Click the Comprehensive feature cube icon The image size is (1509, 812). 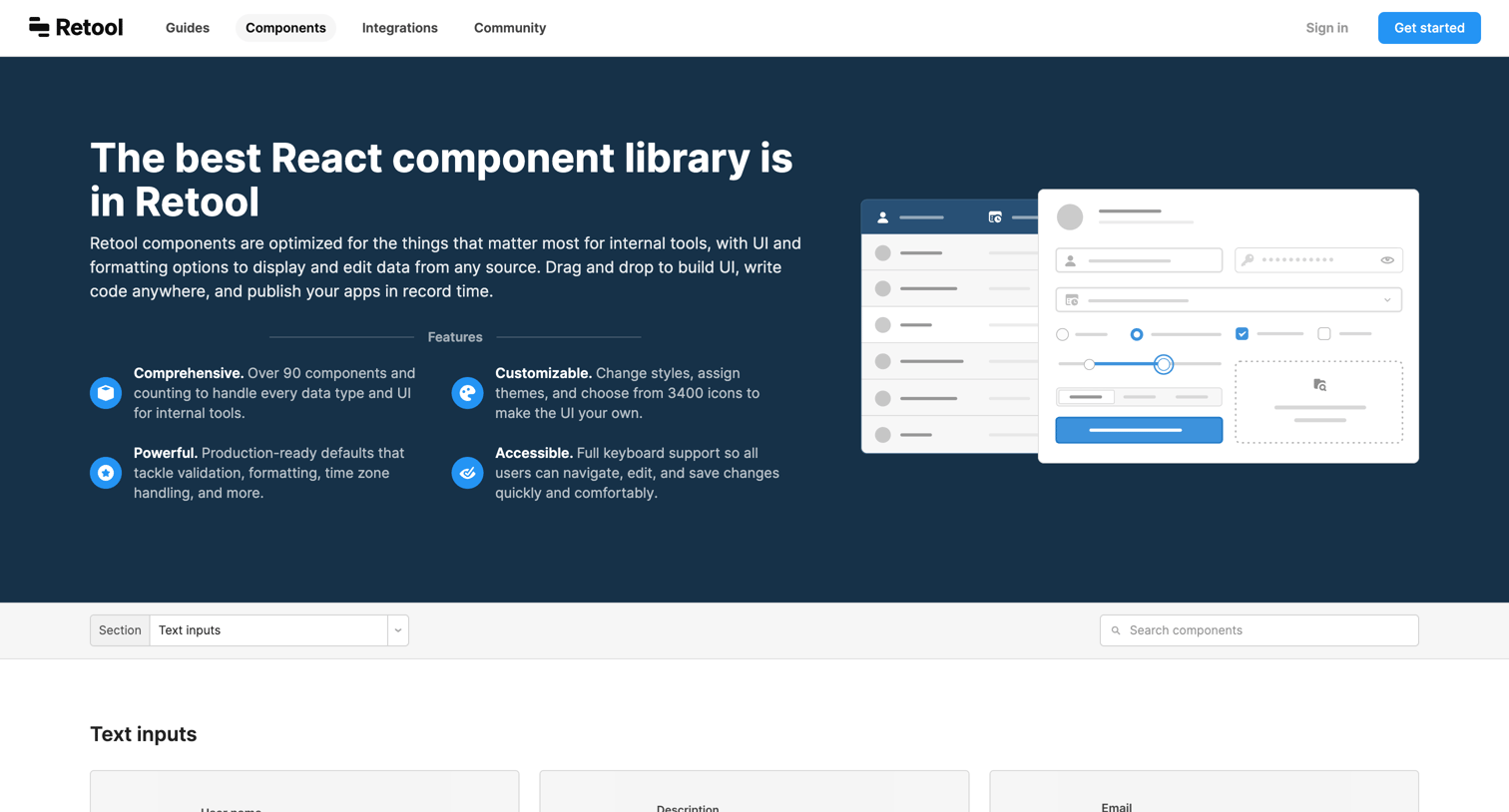click(x=106, y=393)
